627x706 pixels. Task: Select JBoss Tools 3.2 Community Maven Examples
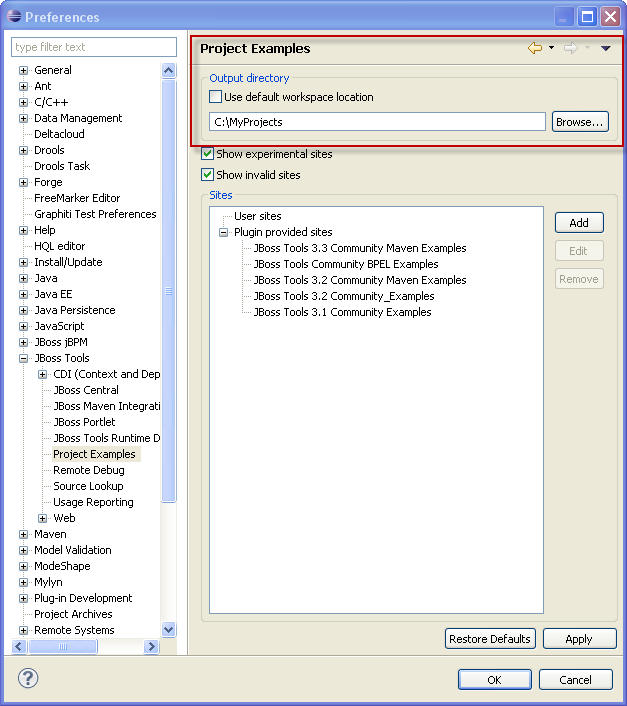pyautogui.click(x=360, y=280)
